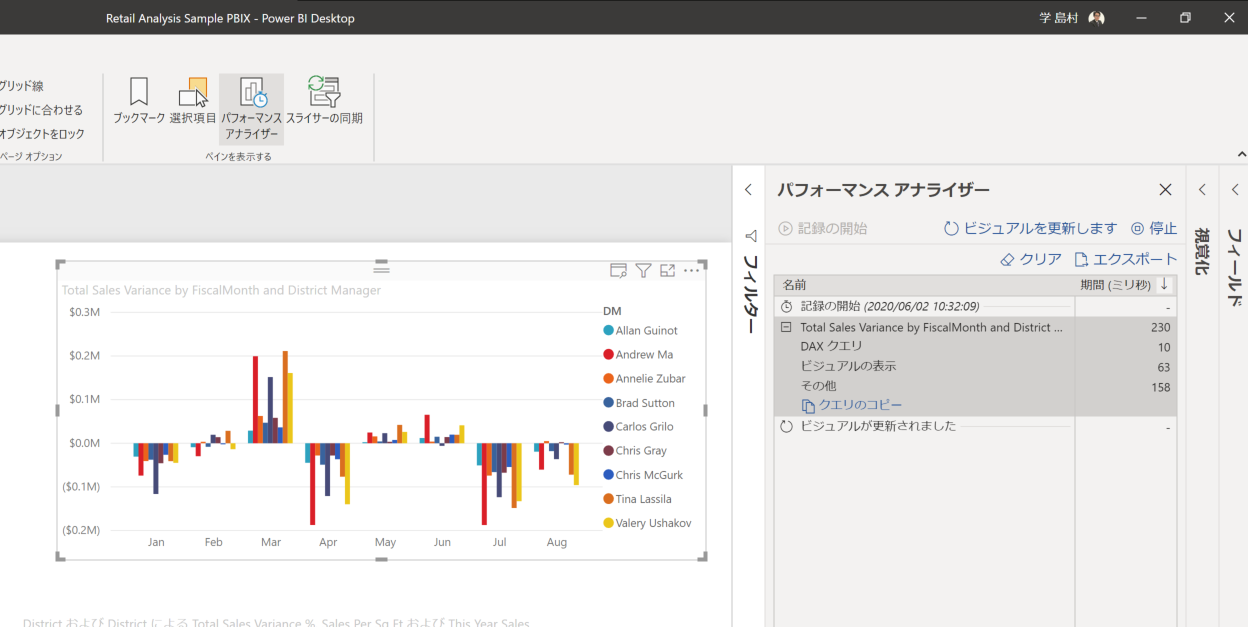Open the Selection pane (選択項目)

click(x=193, y=101)
